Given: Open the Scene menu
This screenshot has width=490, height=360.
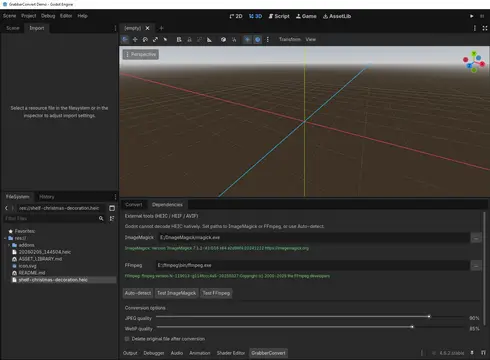Looking at the screenshot, I should click(x=9, y=16).
